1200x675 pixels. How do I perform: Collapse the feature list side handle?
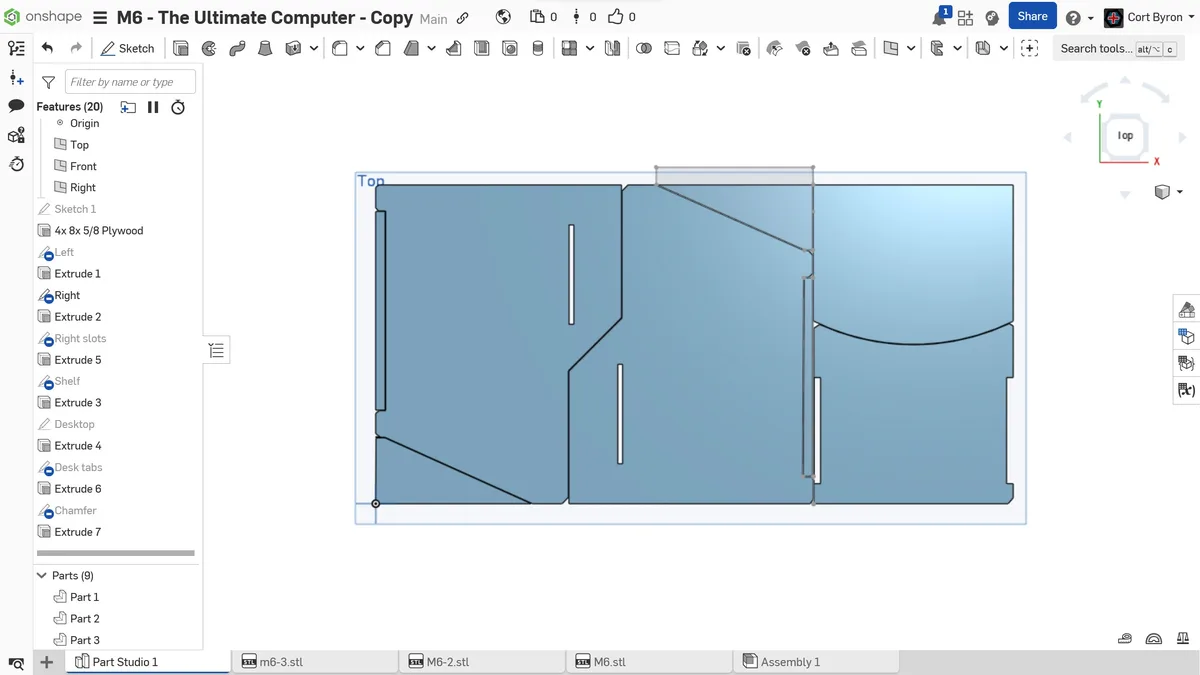coord(217,350)
